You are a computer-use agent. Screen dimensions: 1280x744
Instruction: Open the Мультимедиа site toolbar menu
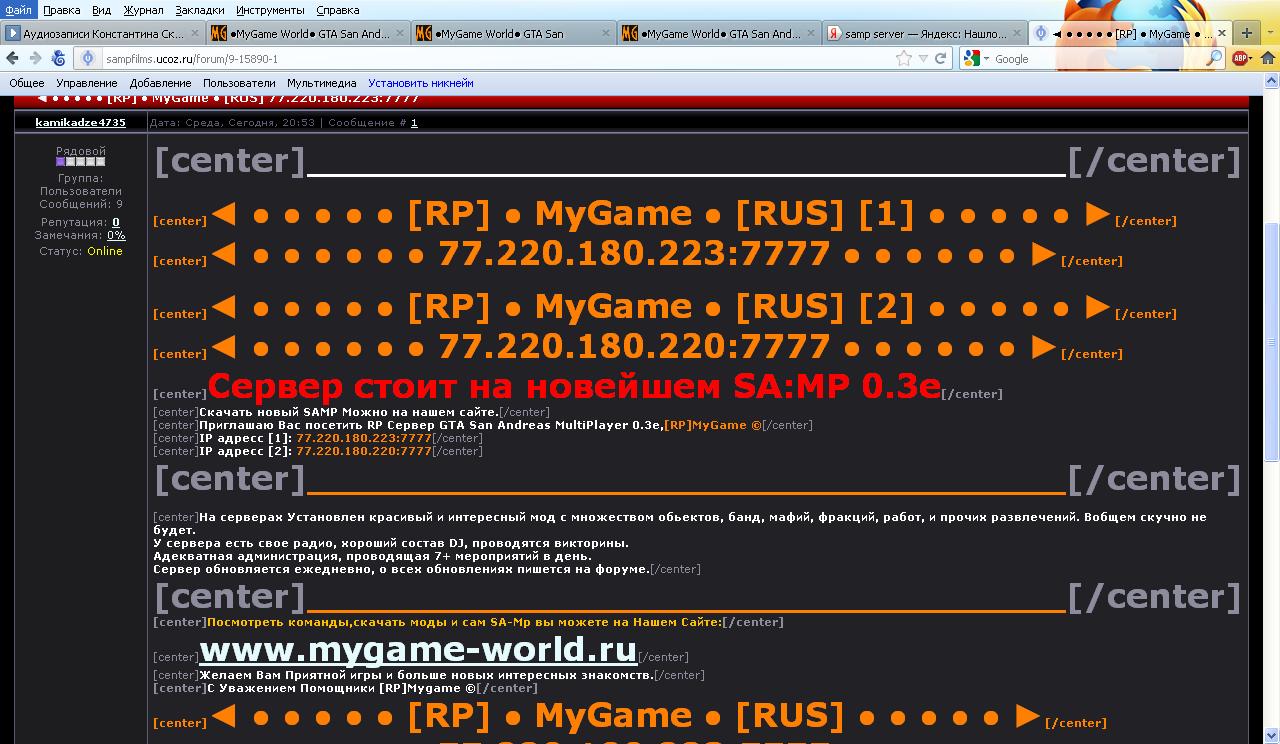point(322,83)
